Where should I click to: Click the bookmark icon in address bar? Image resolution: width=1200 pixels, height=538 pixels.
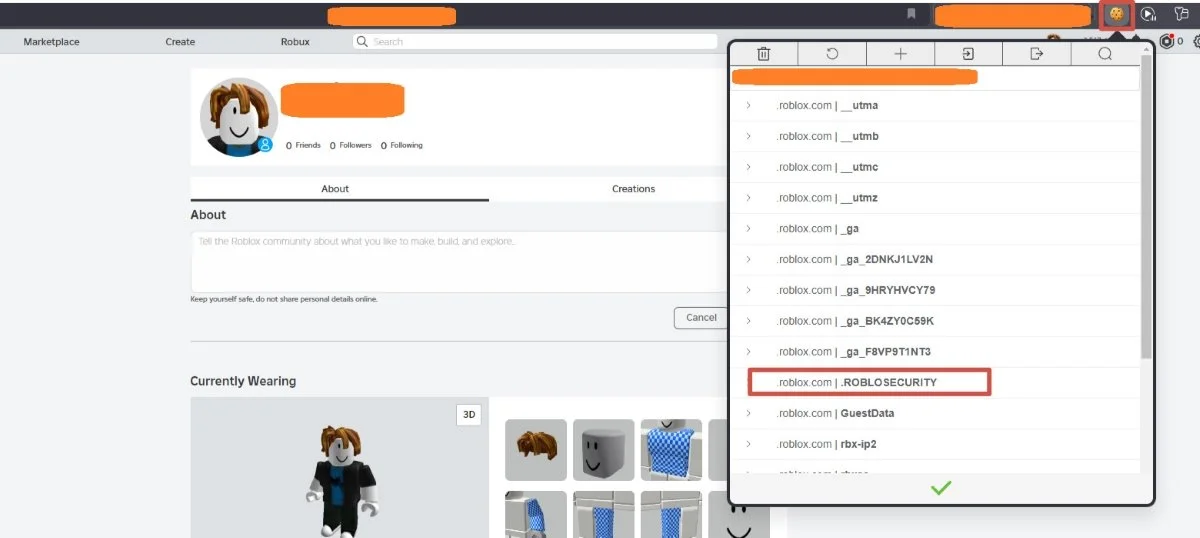911,14
